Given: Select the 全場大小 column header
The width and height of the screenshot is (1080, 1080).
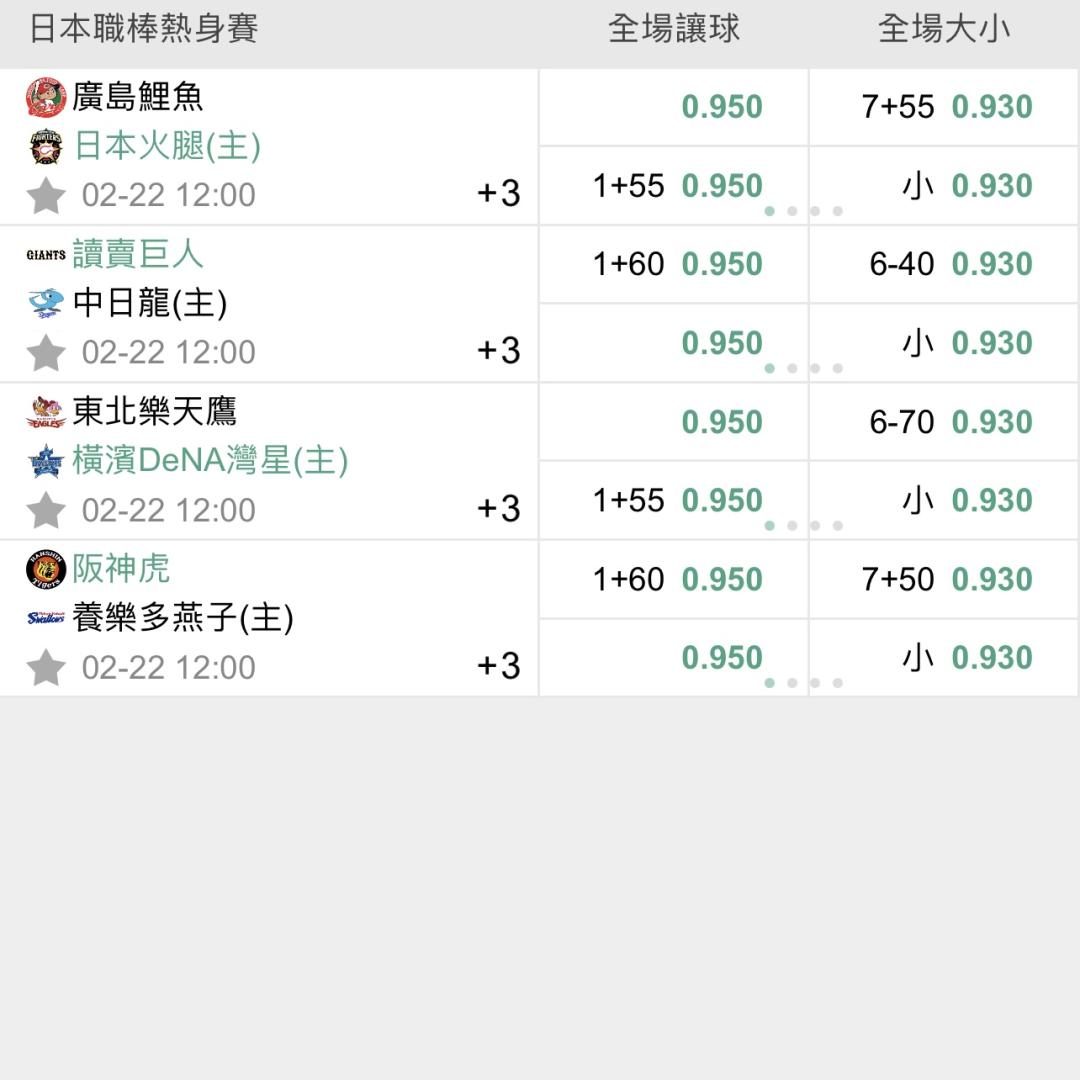Looking at the screenshot, I should point(944,29).
